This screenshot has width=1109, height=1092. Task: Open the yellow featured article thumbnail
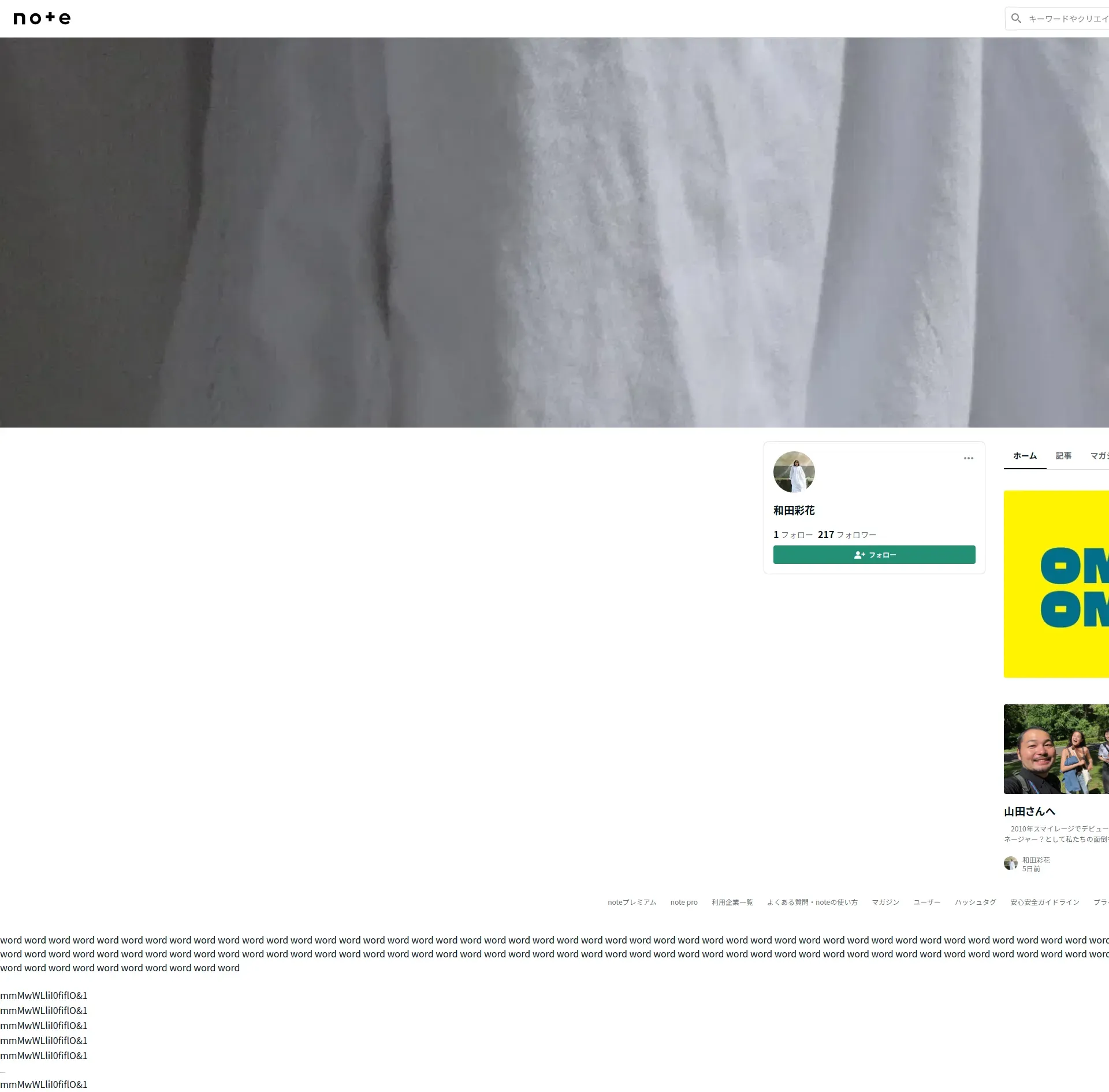[1056, 584]
